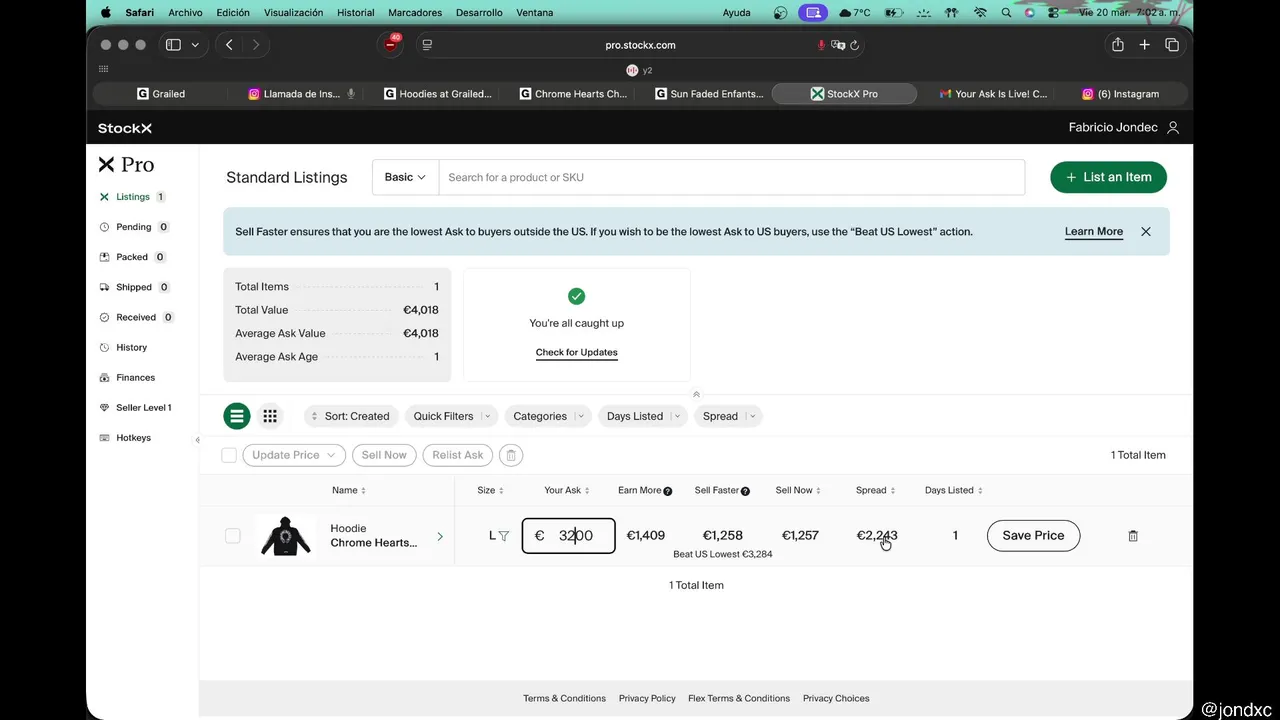Delete the Chrome Hearts hoodie listing
1280x720 pixels.
point(1133,536)
